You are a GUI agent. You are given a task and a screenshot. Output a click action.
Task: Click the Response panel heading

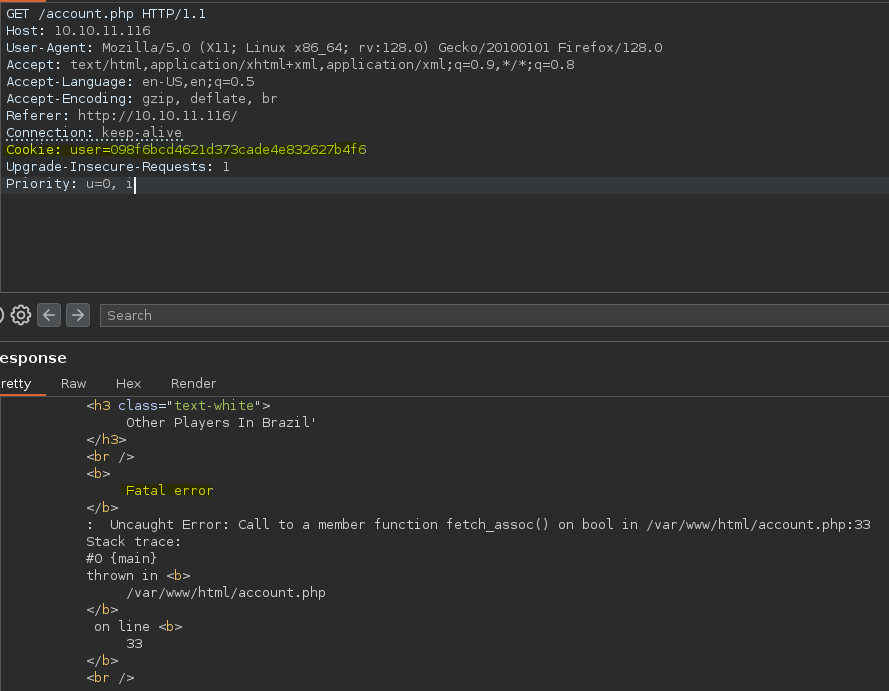pyautogui.click(x=33, y=358)
